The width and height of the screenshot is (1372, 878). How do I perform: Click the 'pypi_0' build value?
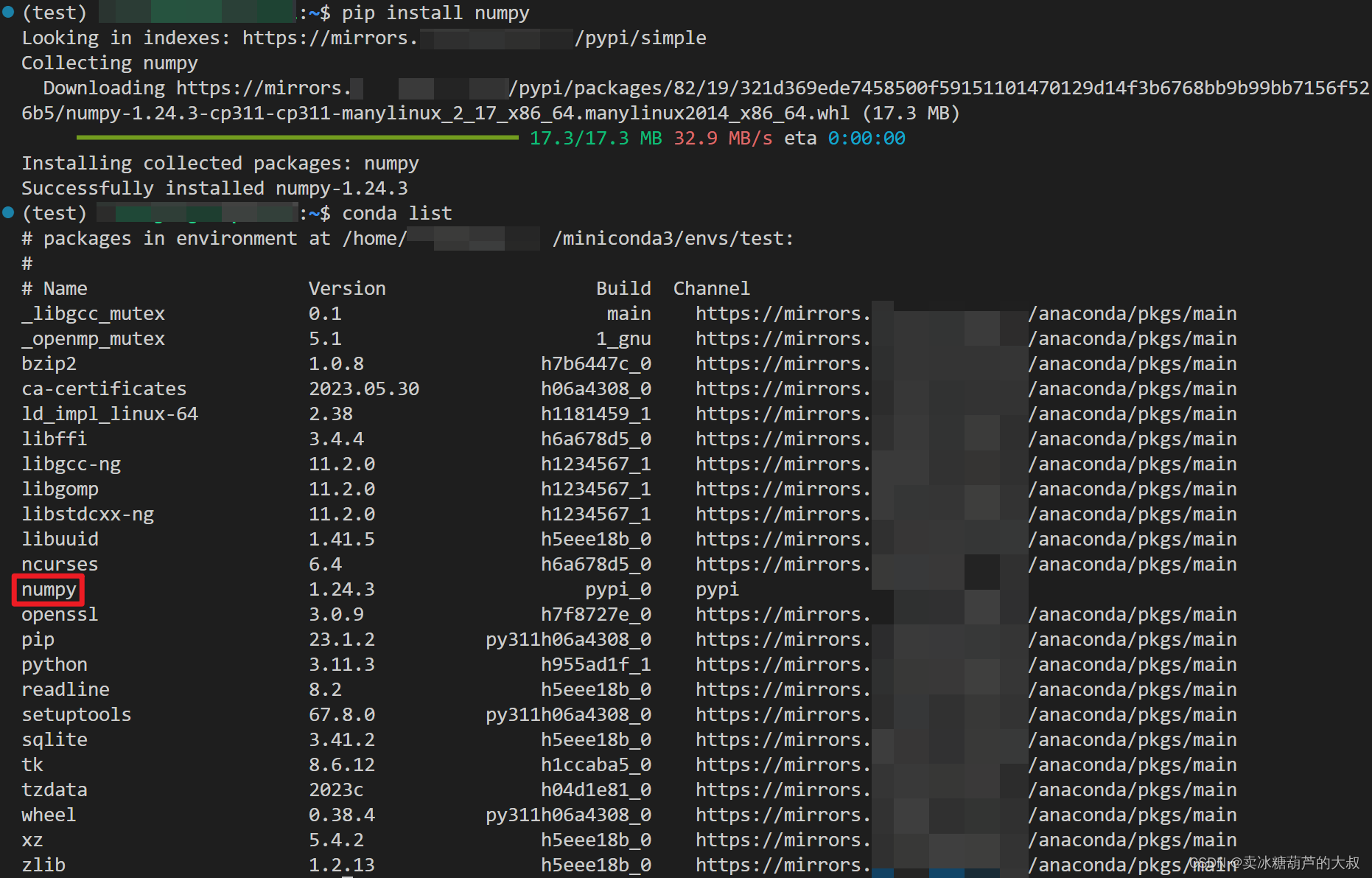(618, 590)
